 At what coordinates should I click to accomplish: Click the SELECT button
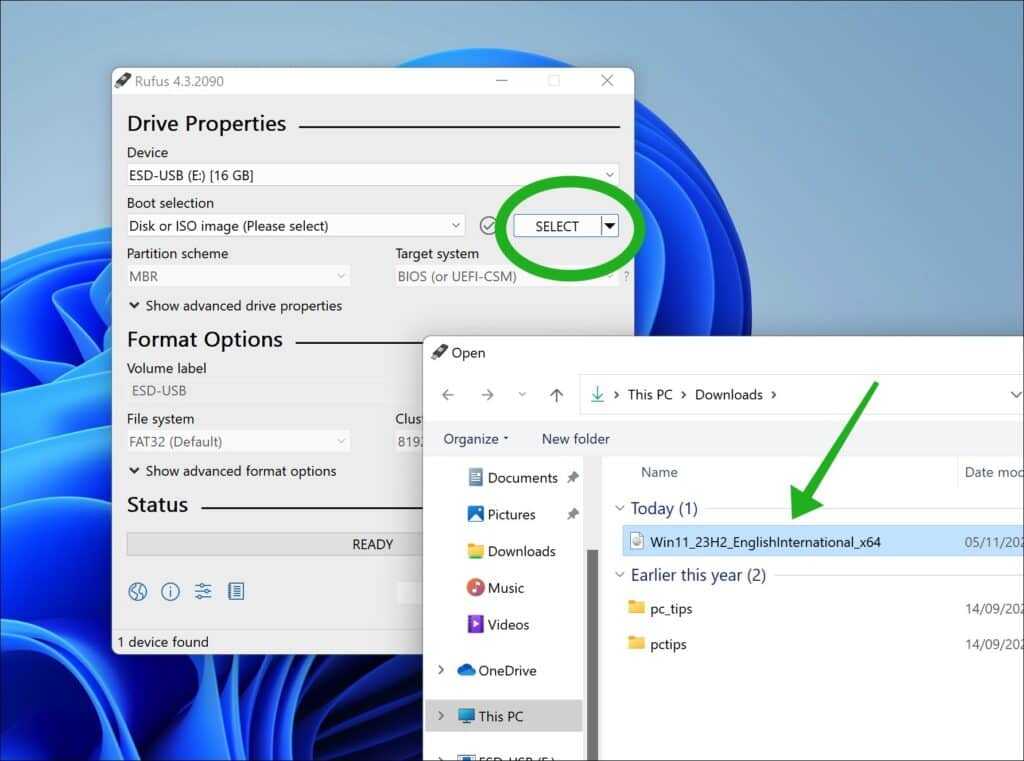(557, 226)
